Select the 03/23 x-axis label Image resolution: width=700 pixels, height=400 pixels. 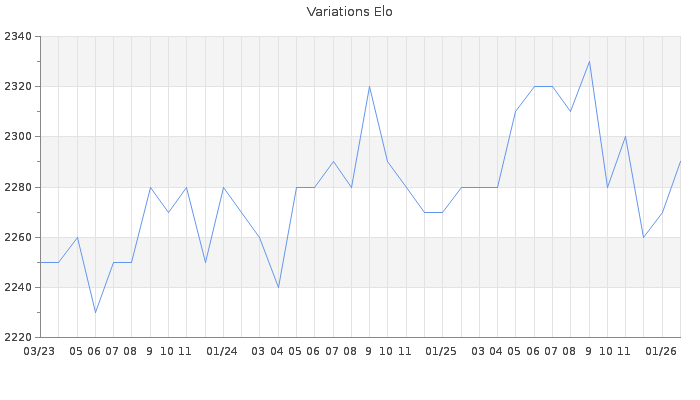click(39, 351)
